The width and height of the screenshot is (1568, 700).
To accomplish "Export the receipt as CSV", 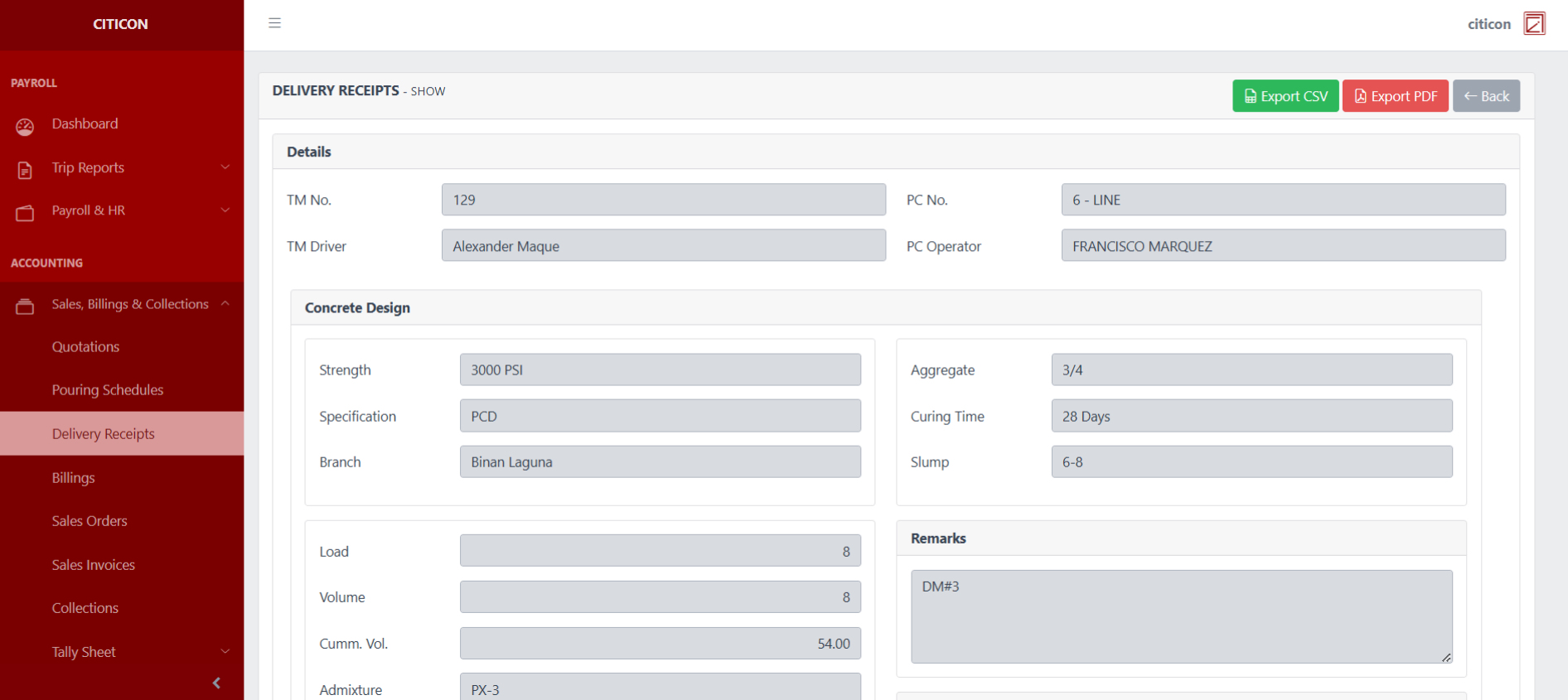I will (x=1285, y=96).
